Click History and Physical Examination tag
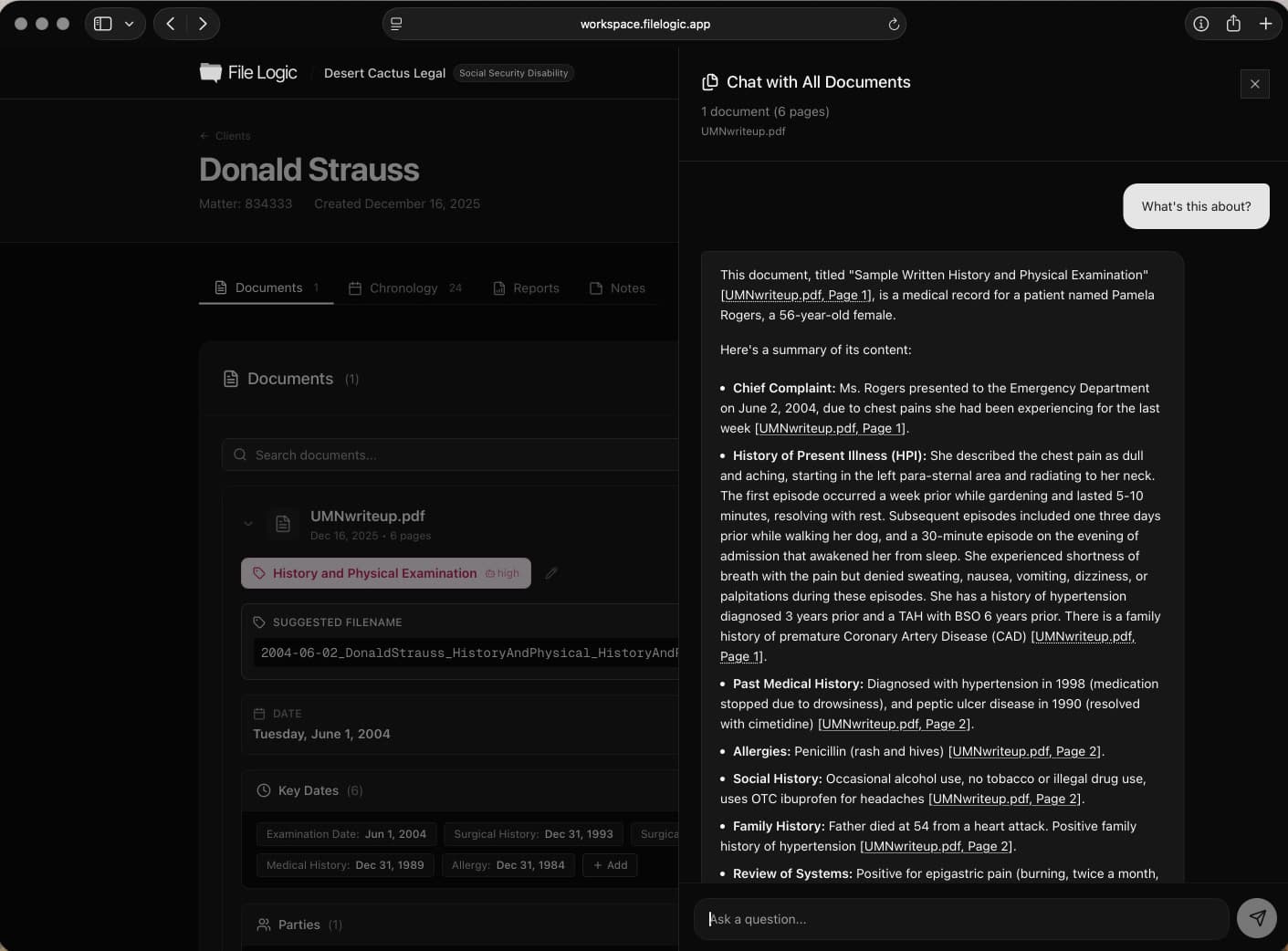 [386, 573]
